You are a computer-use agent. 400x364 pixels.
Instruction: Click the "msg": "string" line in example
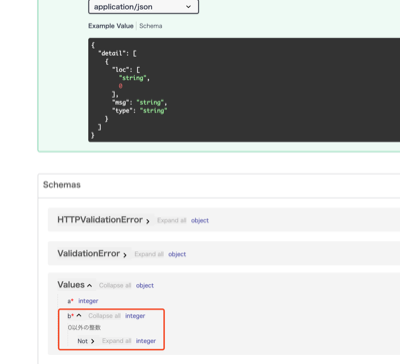coord(140,102)
